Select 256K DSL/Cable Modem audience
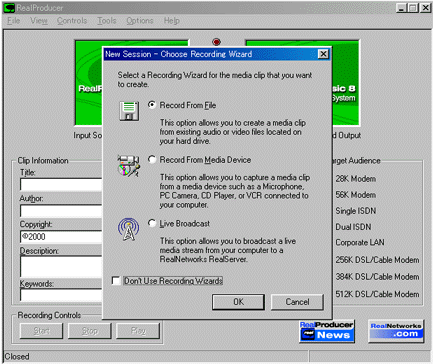 pos(377,260)
